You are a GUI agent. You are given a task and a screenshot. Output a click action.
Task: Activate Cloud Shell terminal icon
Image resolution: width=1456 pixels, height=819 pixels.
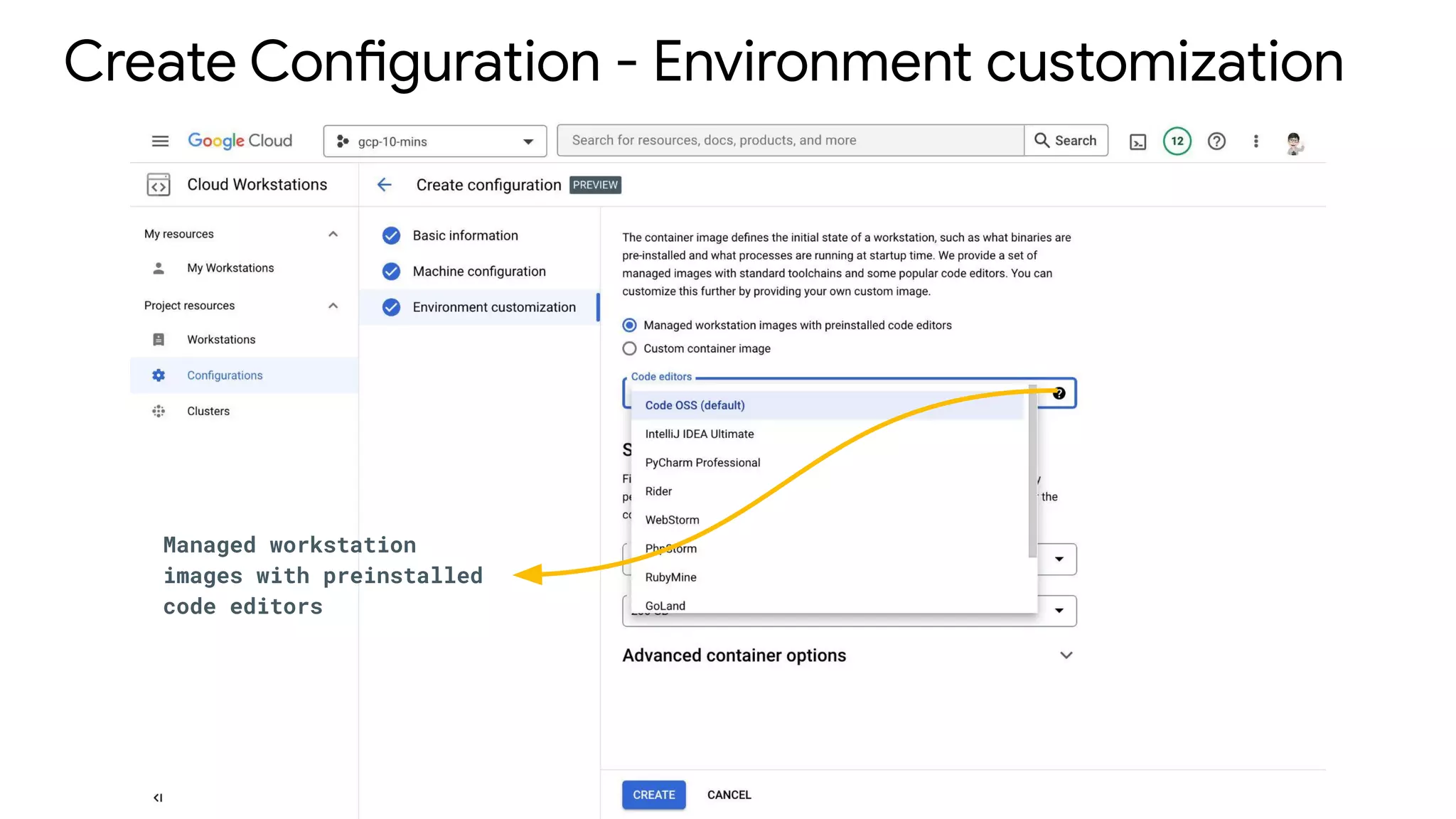click(1138, 141)
